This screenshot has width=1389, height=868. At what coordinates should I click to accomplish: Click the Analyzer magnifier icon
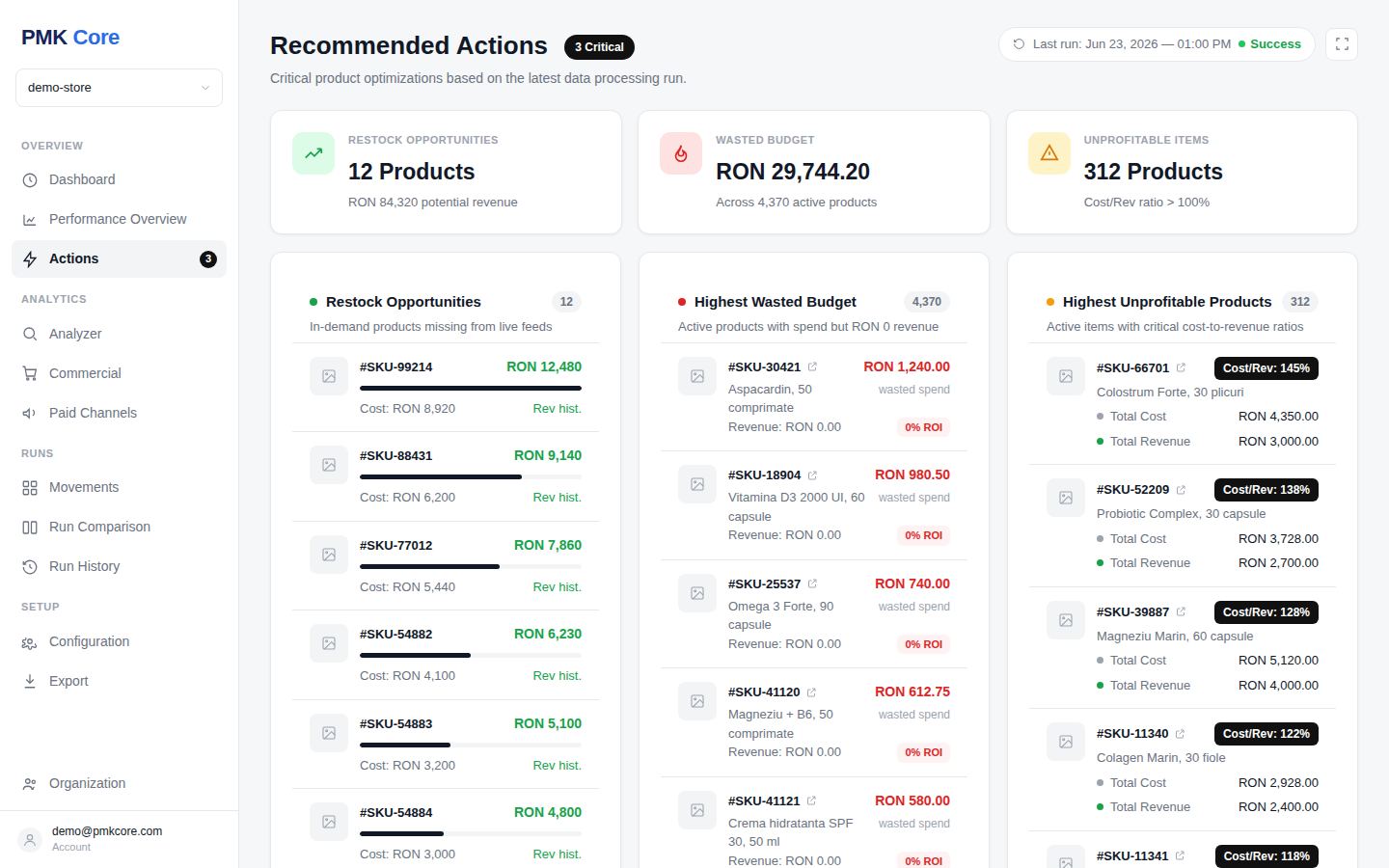(x=30, y=335)
